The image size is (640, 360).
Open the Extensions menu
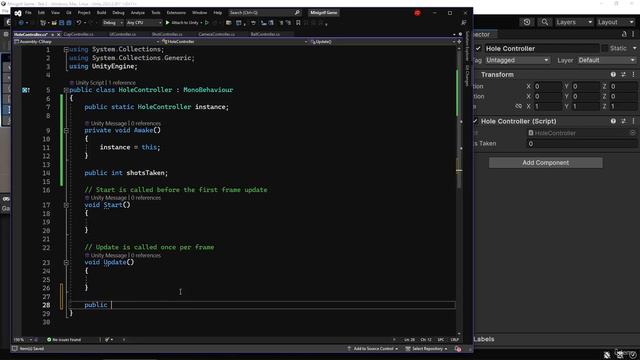point(176,13)
